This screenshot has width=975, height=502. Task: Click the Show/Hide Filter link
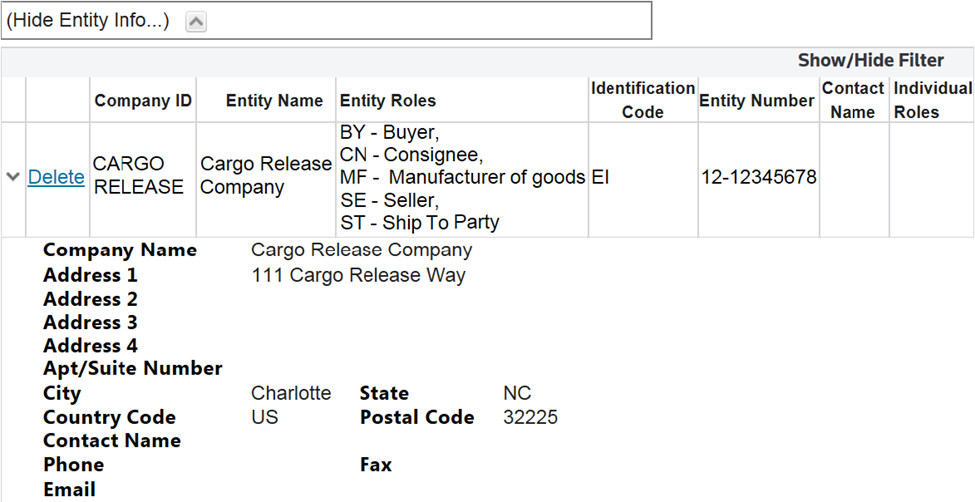pyautogui.click(x=870, y=61)
